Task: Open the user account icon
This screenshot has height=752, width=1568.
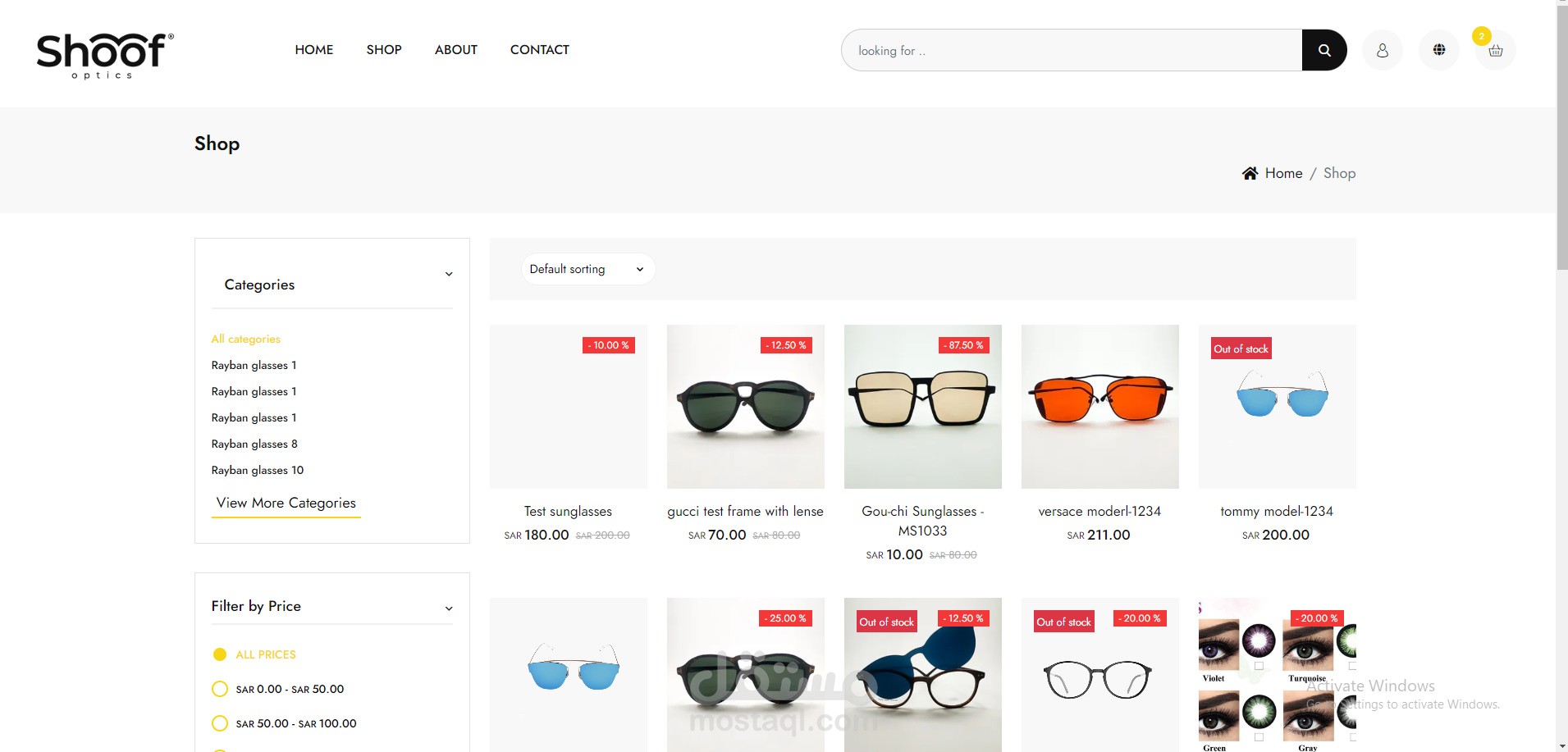Action: click(x=1383, y=50)
